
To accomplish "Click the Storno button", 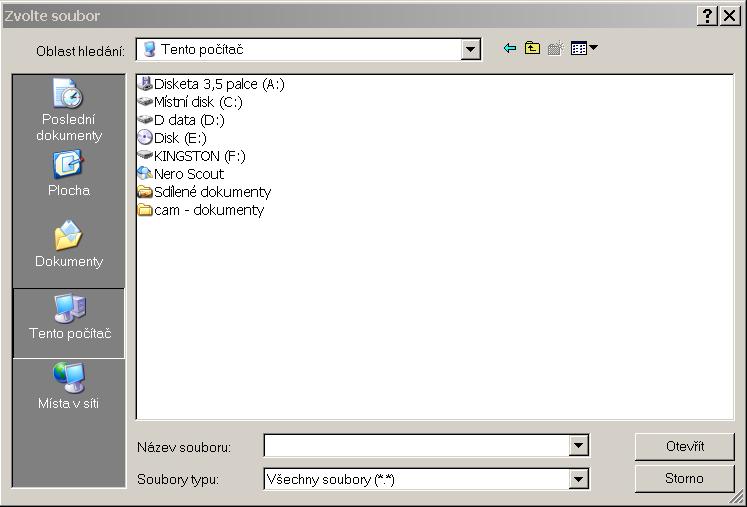I will click(684, 478).
